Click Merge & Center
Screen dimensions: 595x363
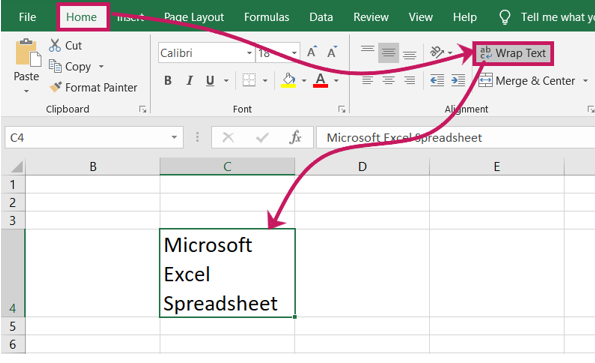527,80
